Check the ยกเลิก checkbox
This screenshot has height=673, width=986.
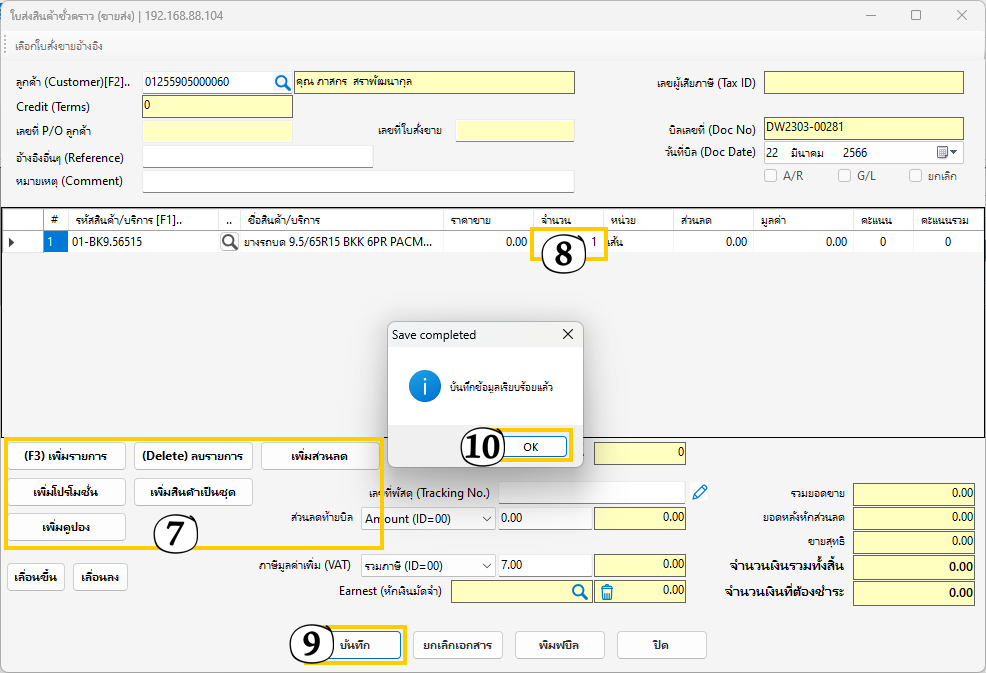click(915, 176)
